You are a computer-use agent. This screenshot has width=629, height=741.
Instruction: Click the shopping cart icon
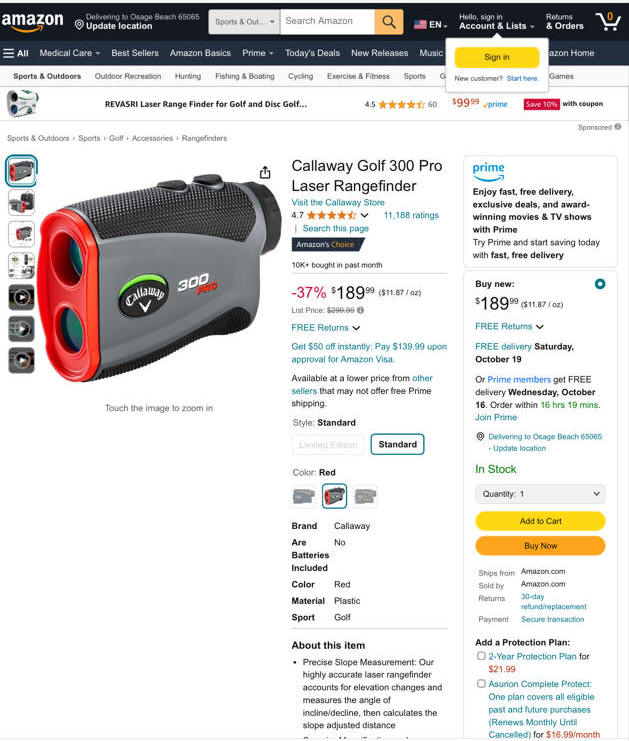(608, 21)
